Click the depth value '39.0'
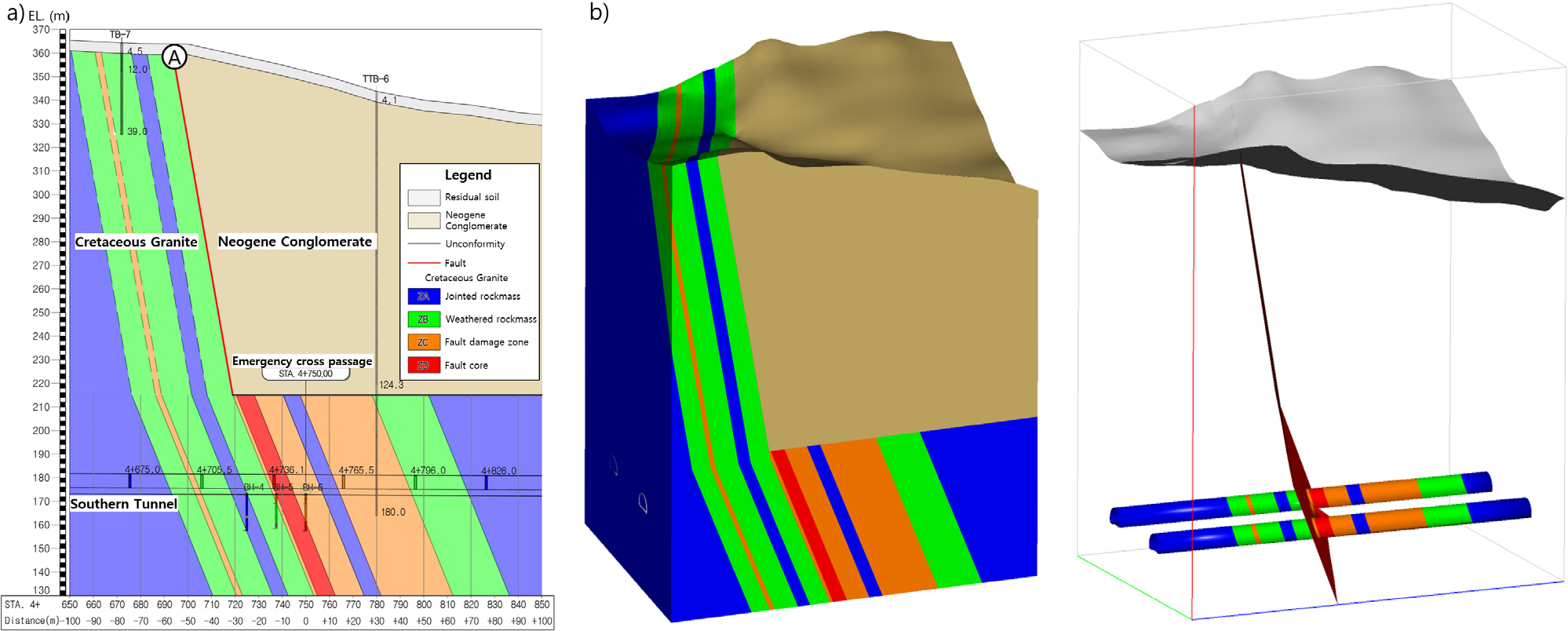1568x631 pixels. (x=137, y=132)
